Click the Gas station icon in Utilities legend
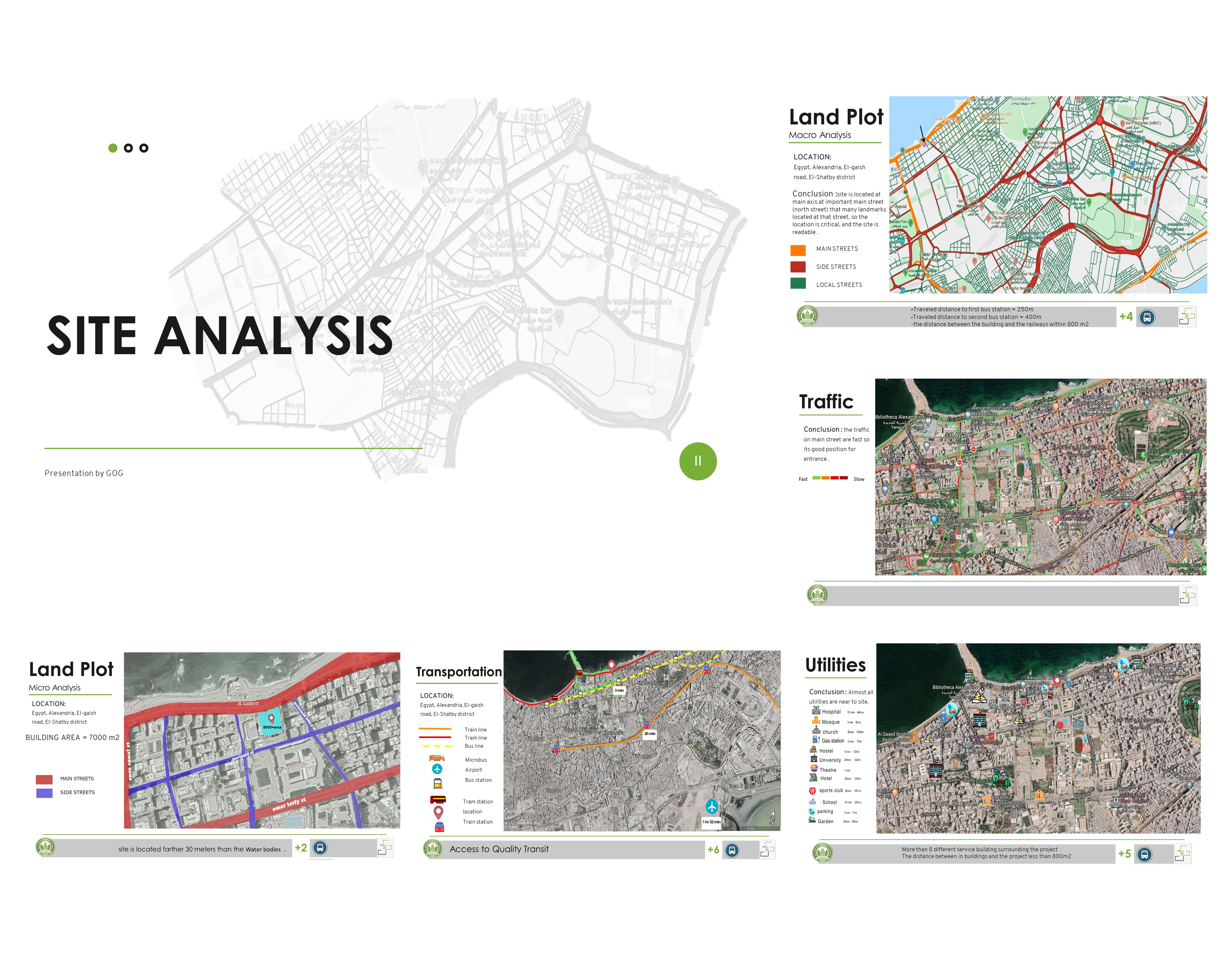 point(816,740)
